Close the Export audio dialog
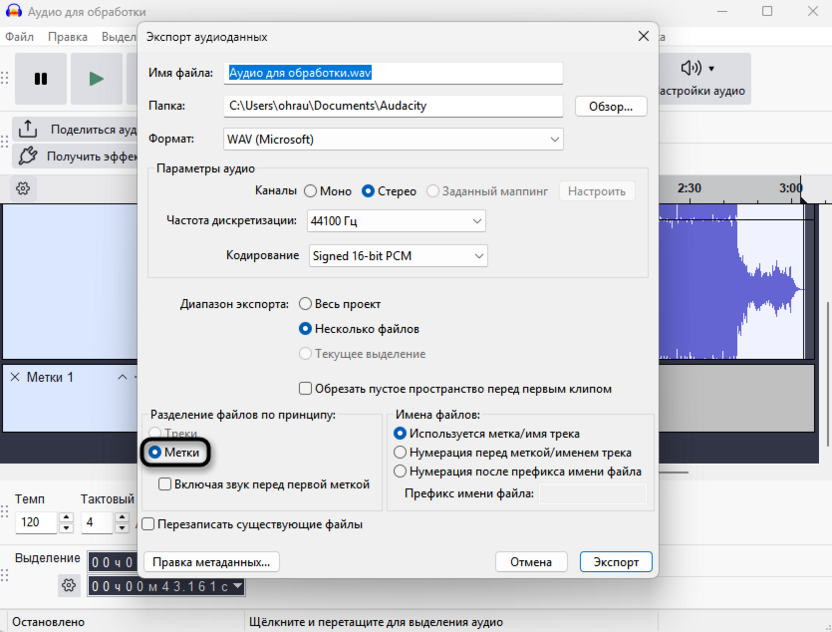The image size is (832, 632). coord(643,36)
